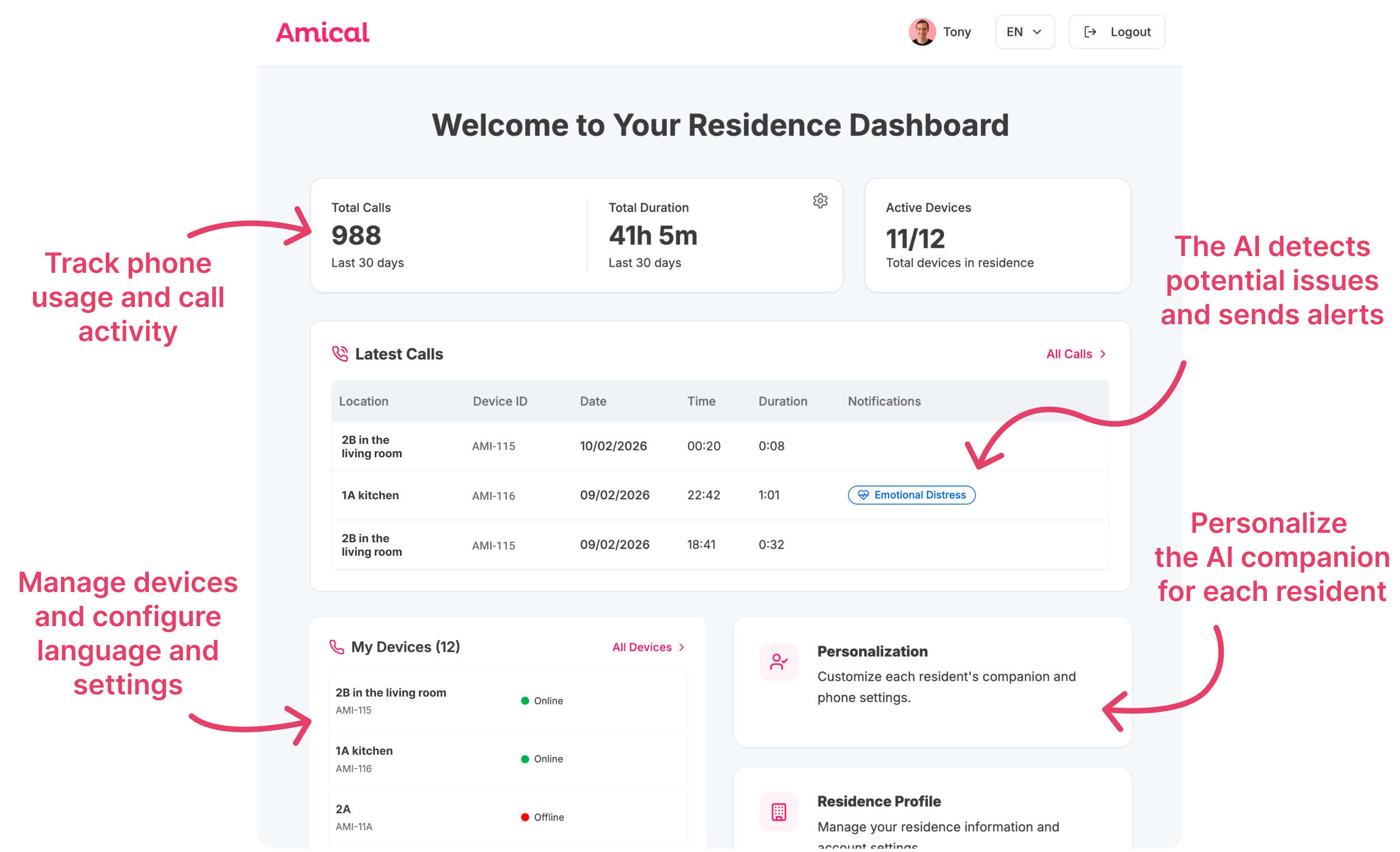Click the Residence Profile building icon

(779, 812)
